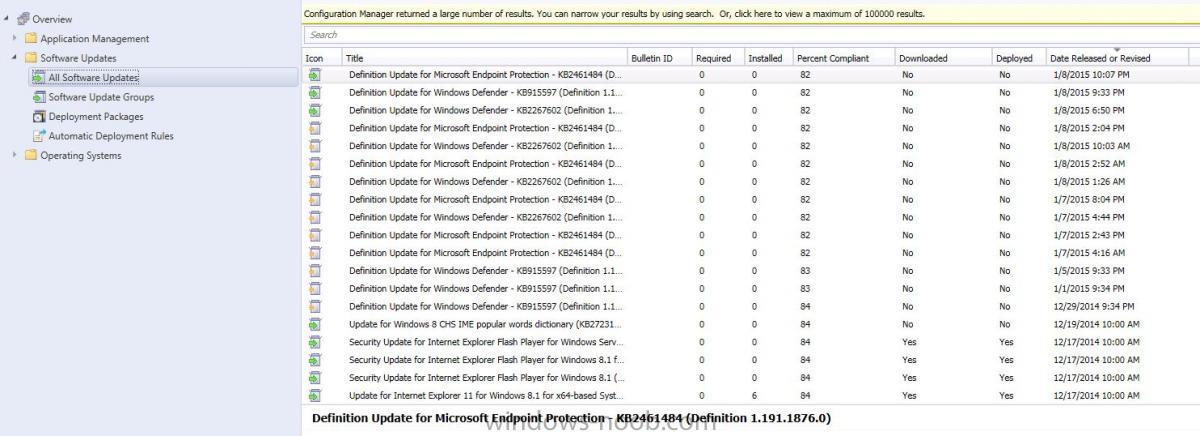Sort by the Icon column header
The image size is (1200, 436).
pyautogui.click(x=321, y=58)
